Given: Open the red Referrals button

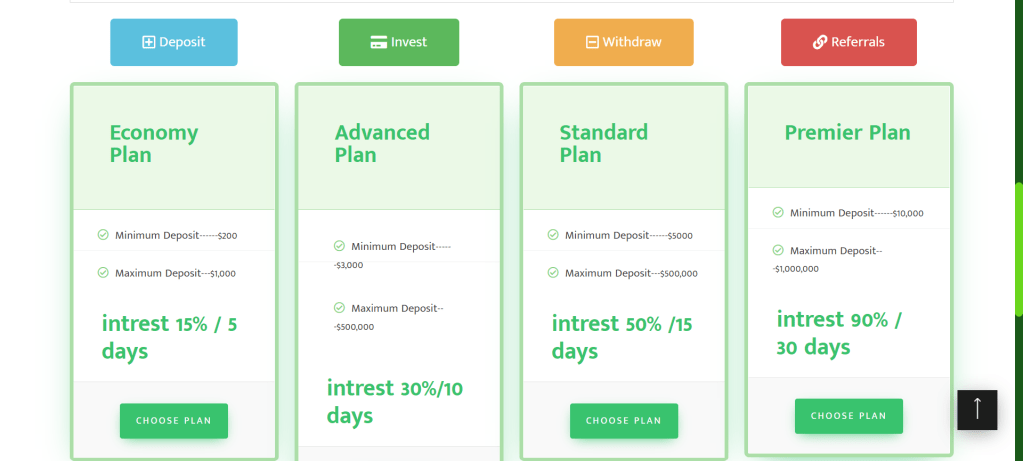Looking at the screenshot, I should click(848, 42).
